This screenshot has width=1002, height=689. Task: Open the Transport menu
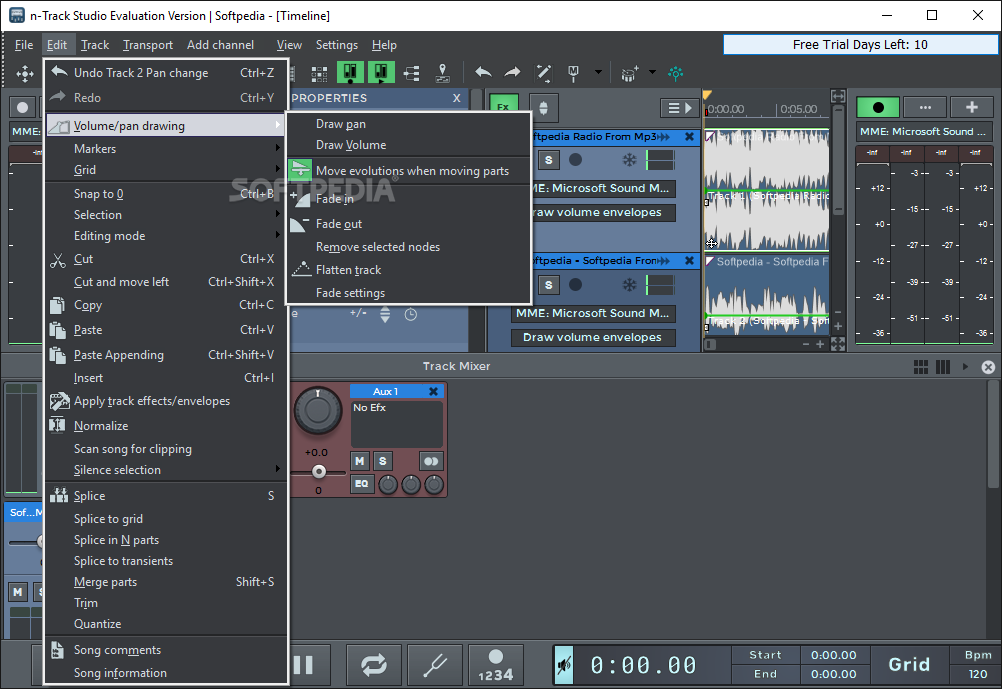tap(148, 45)
